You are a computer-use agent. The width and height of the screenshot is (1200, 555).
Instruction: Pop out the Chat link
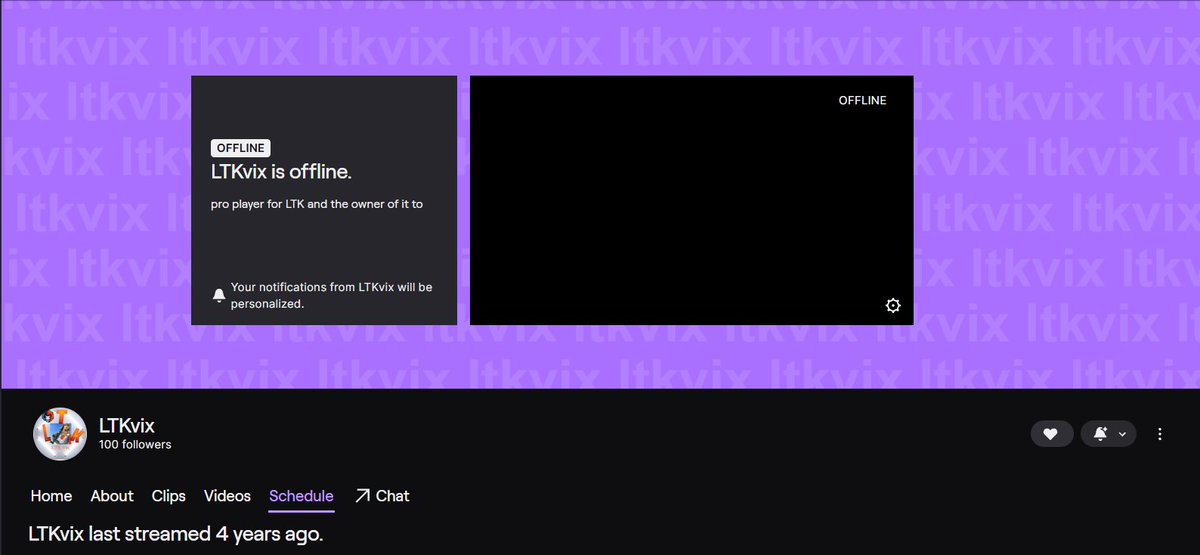pyautogui.click(x=382, y=496)
